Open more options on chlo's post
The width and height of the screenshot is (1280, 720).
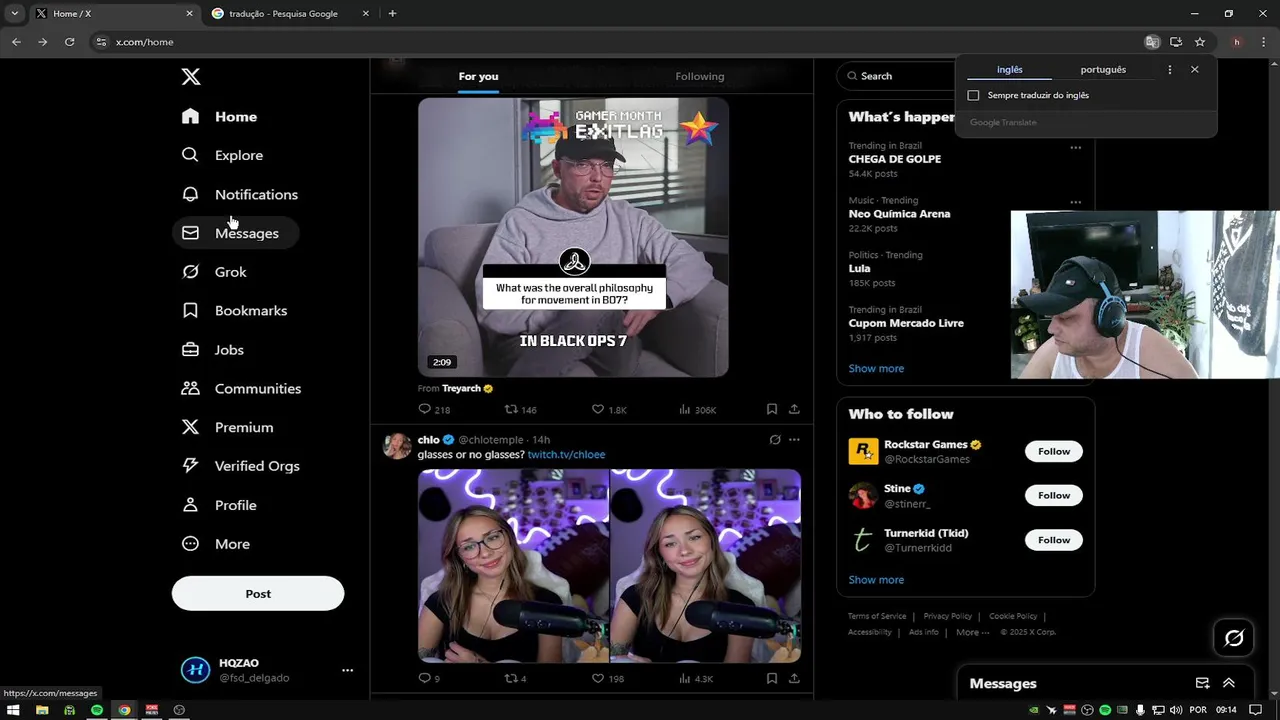pos(794,439)
